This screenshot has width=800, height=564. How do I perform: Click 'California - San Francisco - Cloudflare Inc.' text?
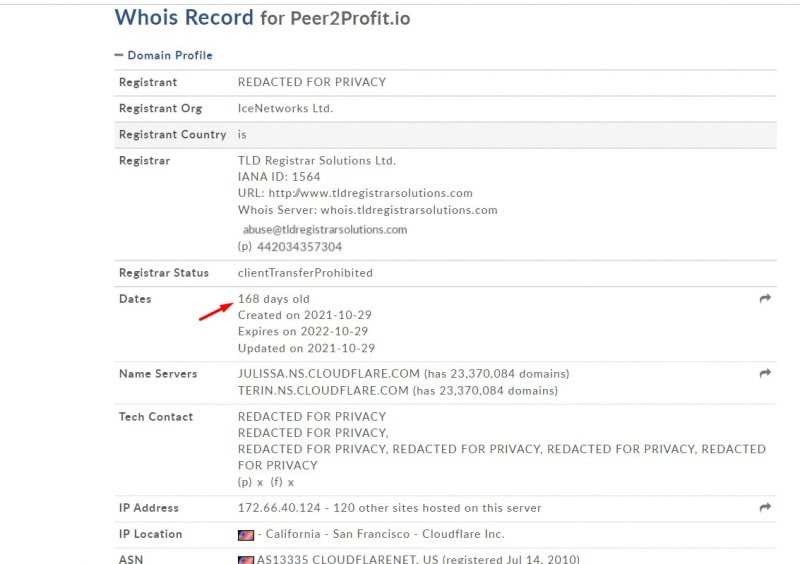[385, 534]
